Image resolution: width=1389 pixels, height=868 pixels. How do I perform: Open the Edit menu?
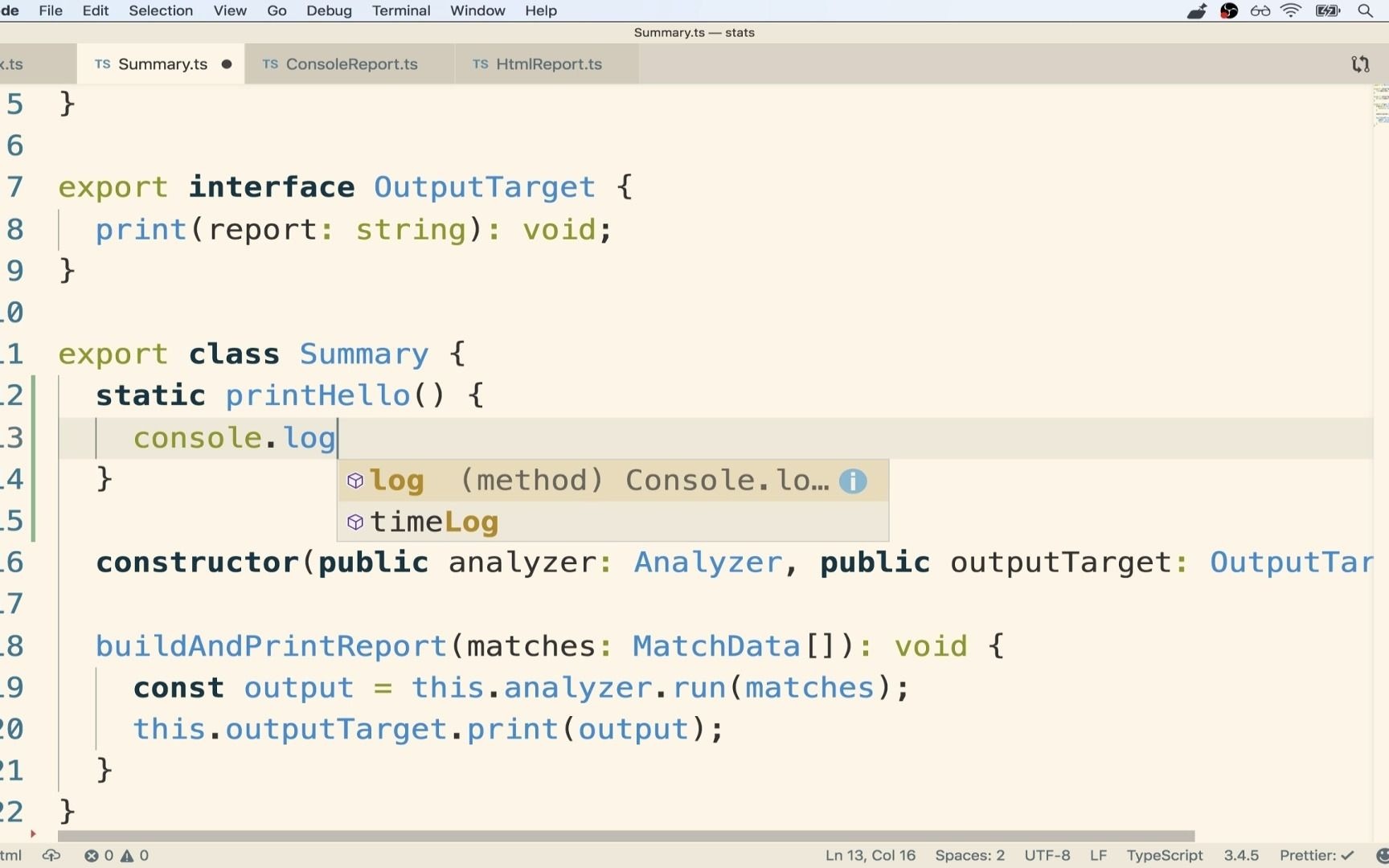pos(95,10)
